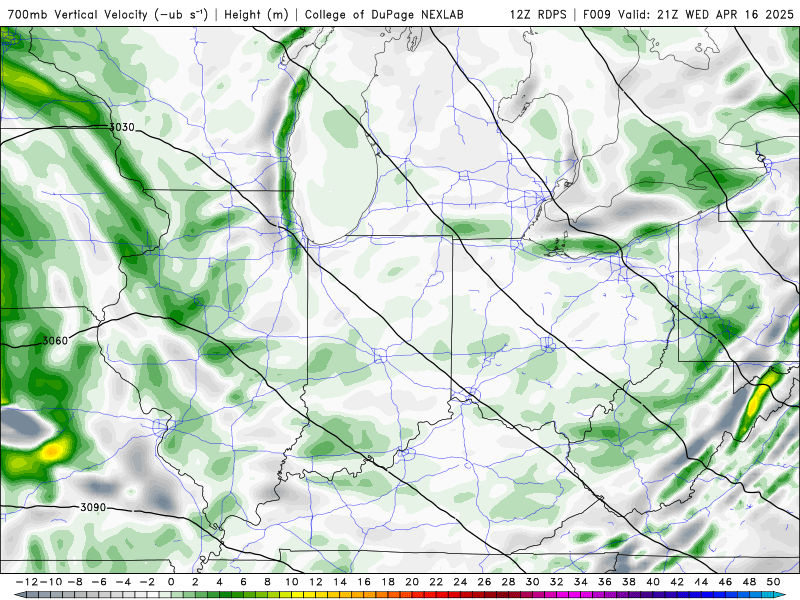Click the 10 value on the color scale
800x600 pixels.
coord(291,582)
